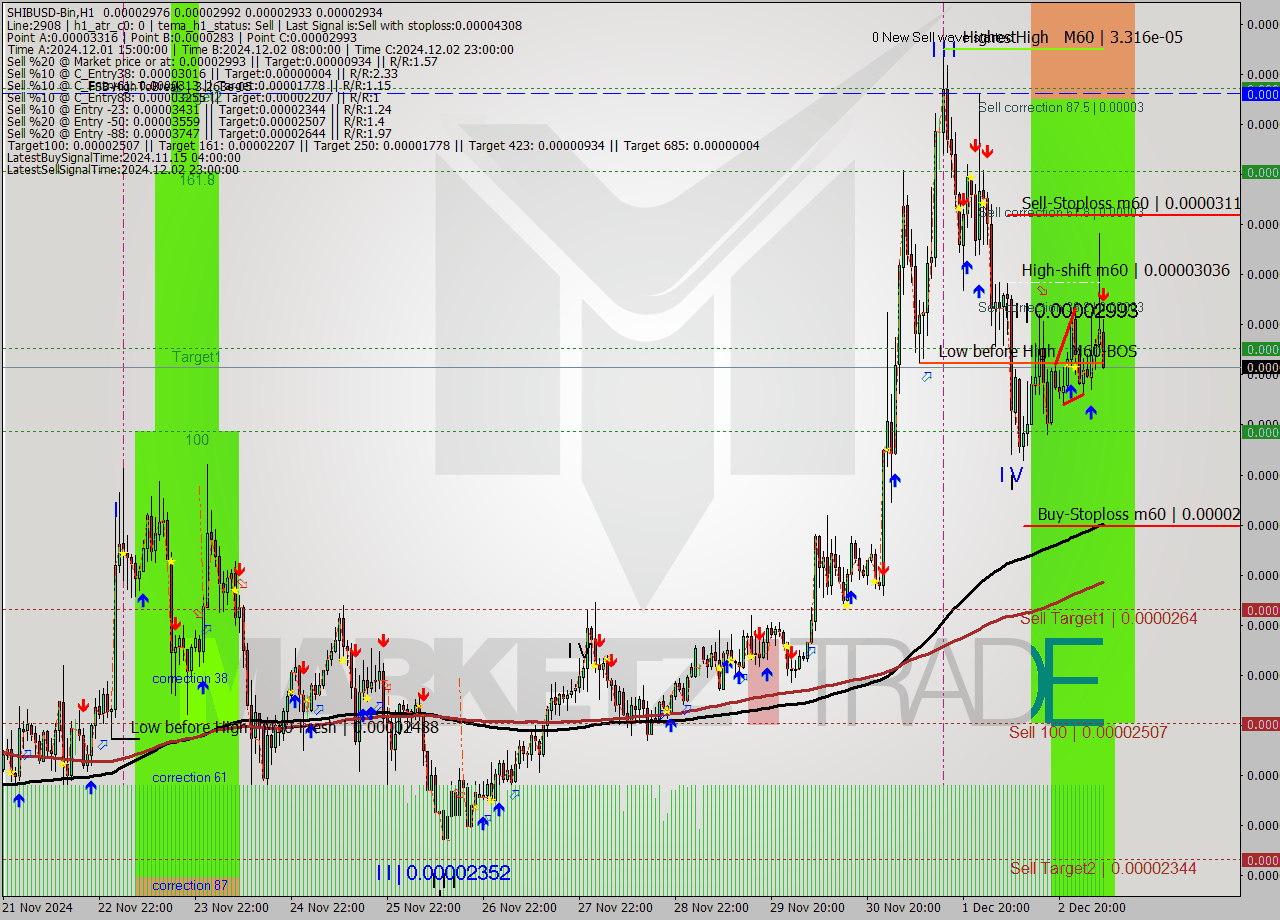The image size is (1280, 920).
Task: Click the 'correction 87' label
Action: tap(190, 886)
